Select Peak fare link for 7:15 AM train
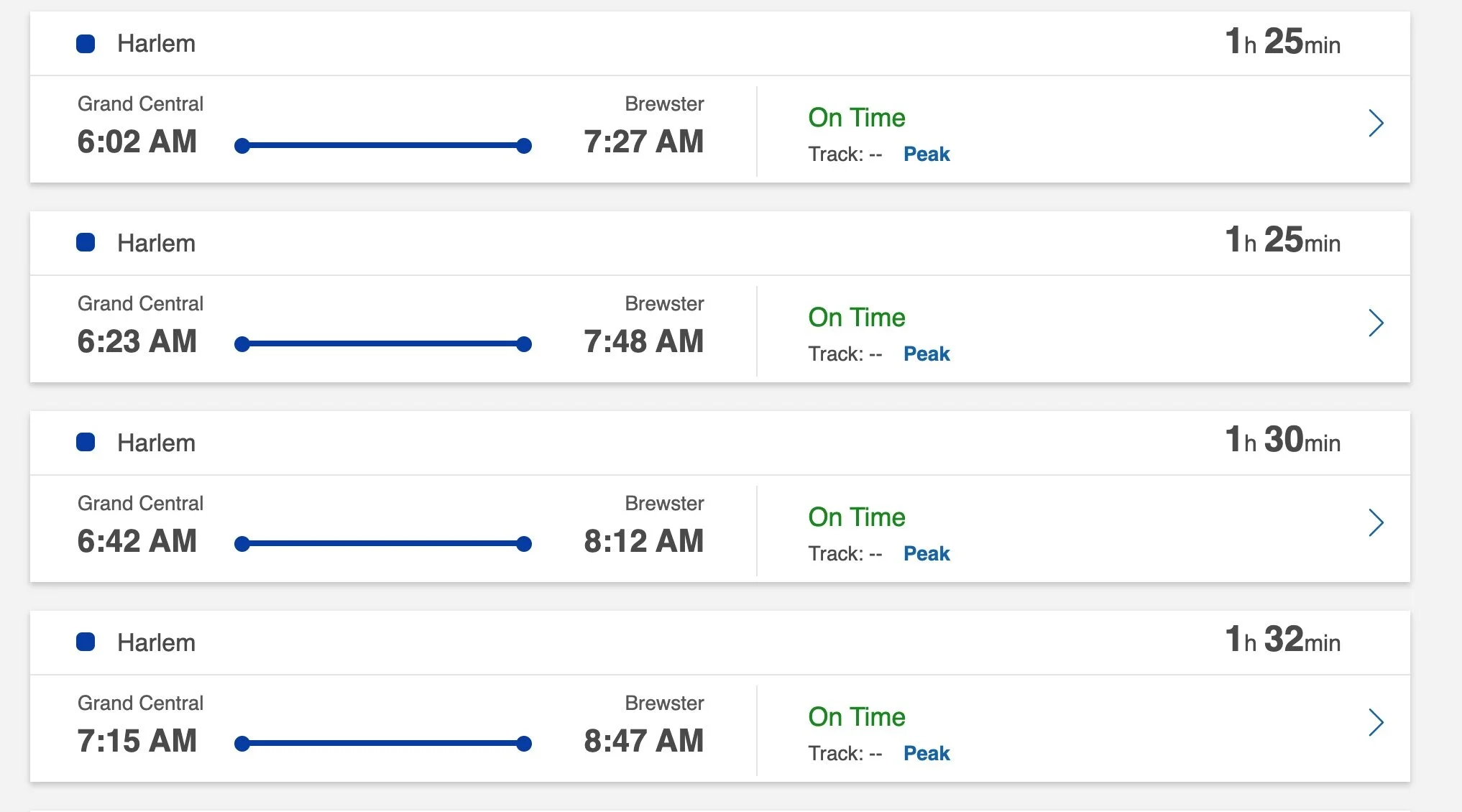The height and width of the screenshot is (812, 1462). 927,753
